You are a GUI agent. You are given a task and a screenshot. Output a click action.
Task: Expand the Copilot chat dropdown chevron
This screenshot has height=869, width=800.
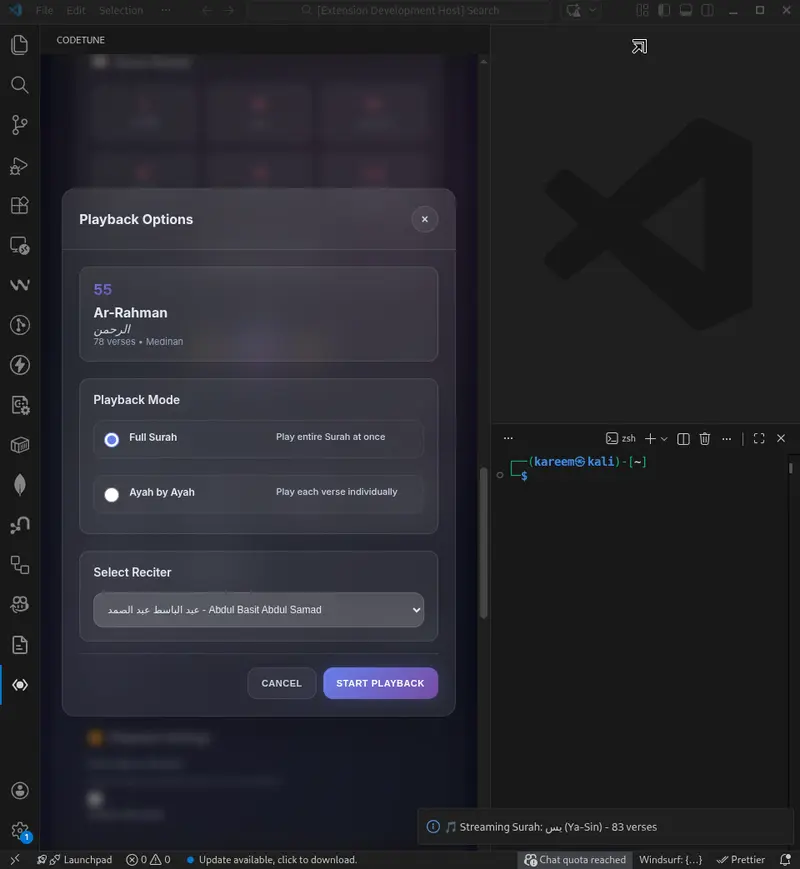pyautogui.click(x=593, y=10)
